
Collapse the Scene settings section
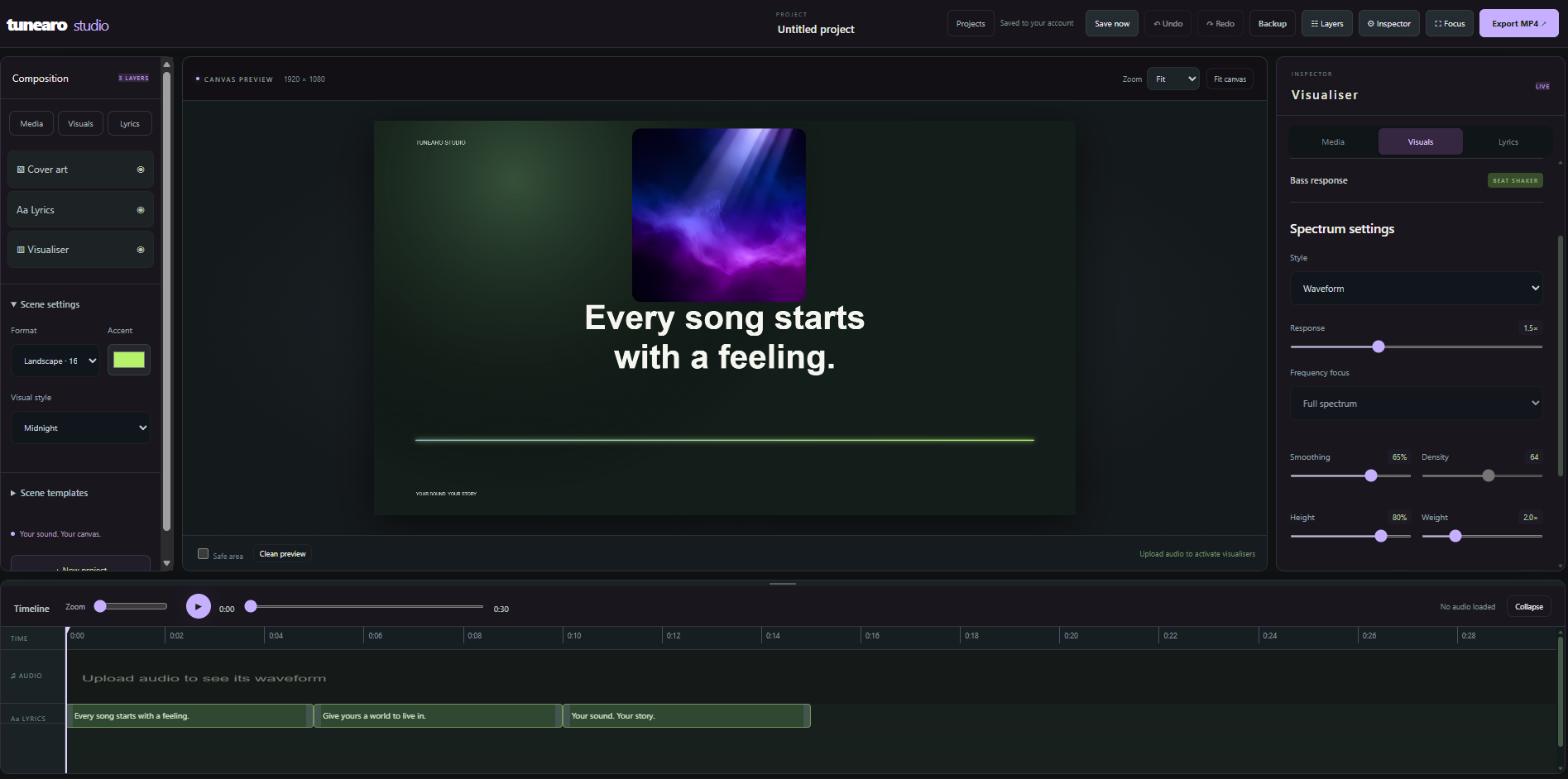(46, 304)
